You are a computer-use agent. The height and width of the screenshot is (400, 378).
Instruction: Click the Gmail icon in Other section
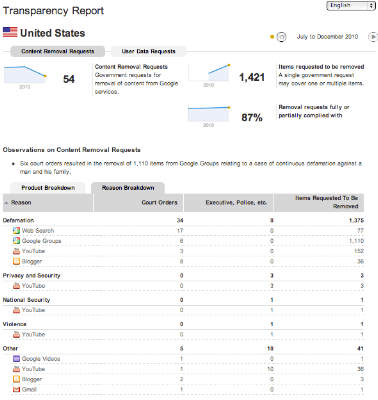16,389
